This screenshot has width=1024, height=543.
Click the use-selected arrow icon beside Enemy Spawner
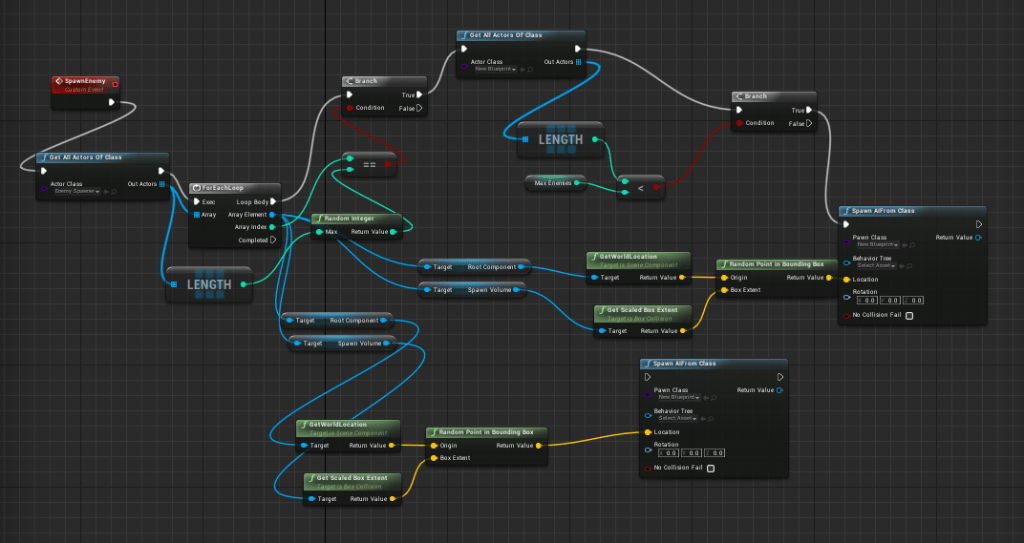pos(105,190)
